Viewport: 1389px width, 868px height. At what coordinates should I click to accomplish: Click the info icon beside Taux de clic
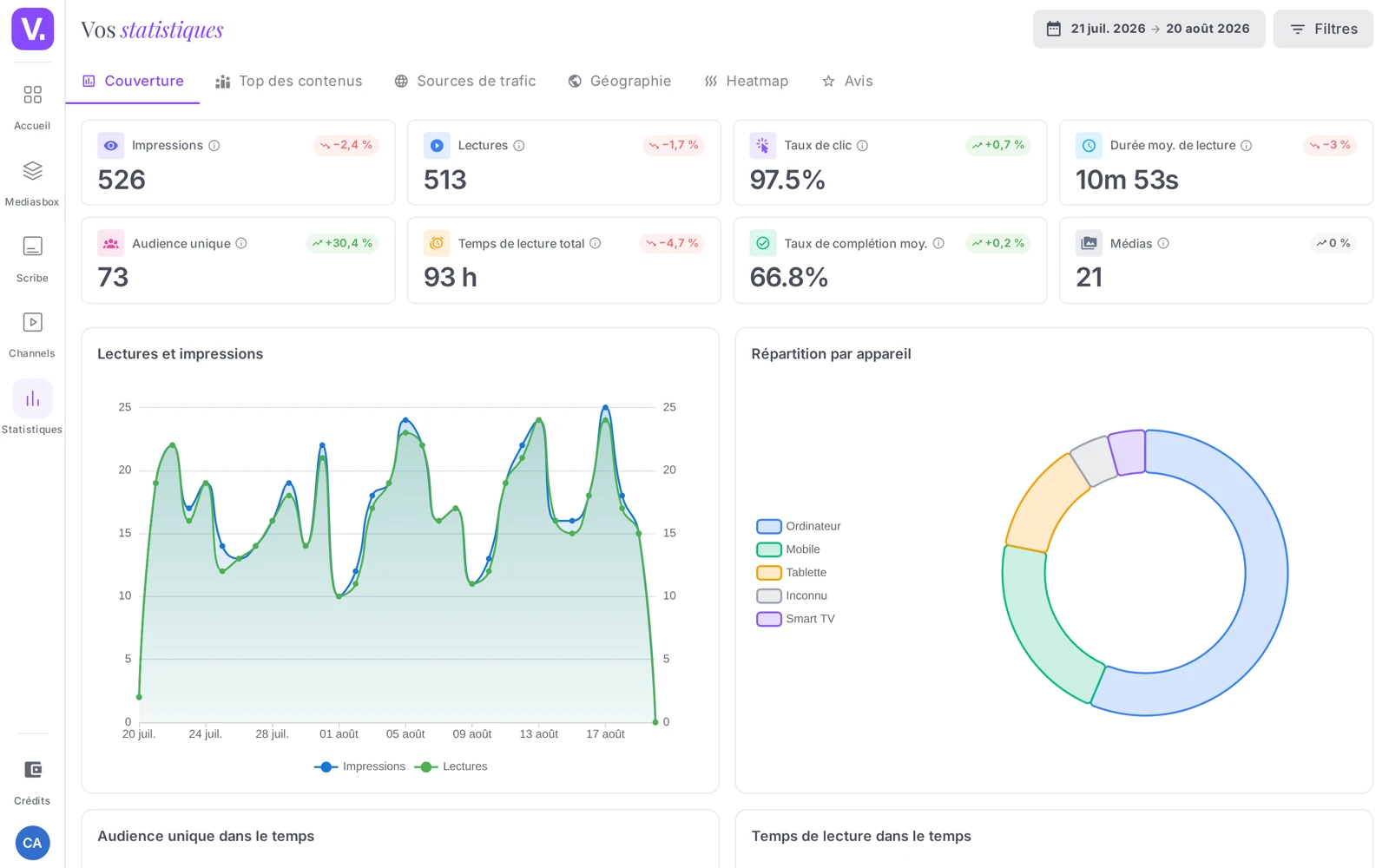[x=863, y=146]
